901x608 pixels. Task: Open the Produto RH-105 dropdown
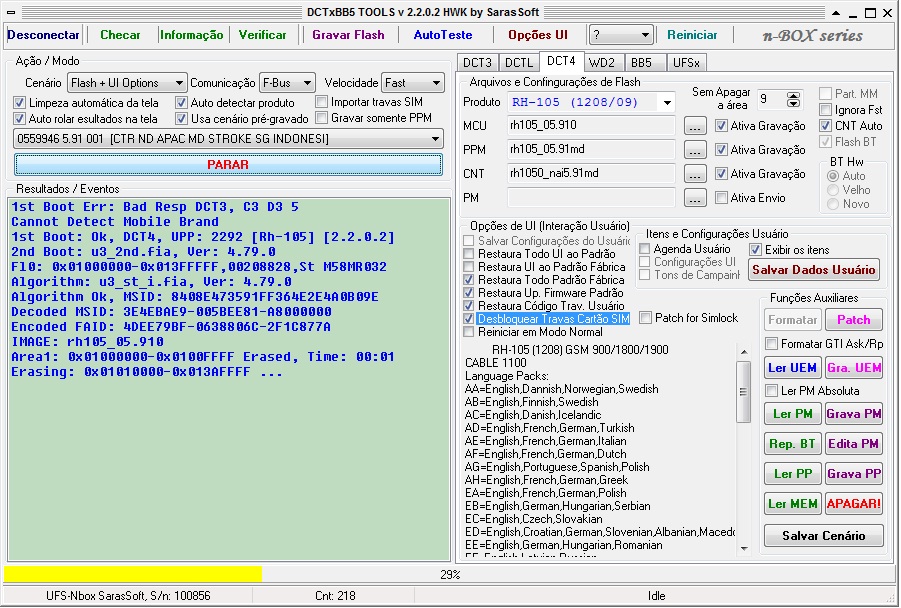(x=591, y=102)
